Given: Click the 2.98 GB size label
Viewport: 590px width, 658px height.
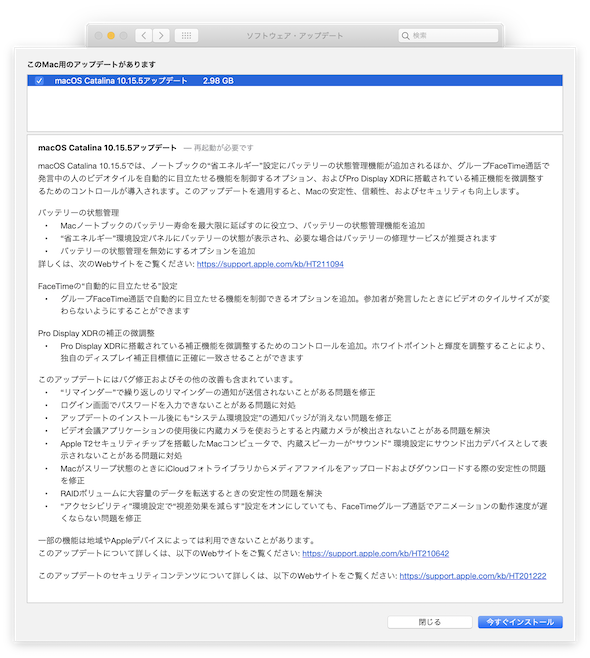Looking at the screenshot, I should [218, 81].
